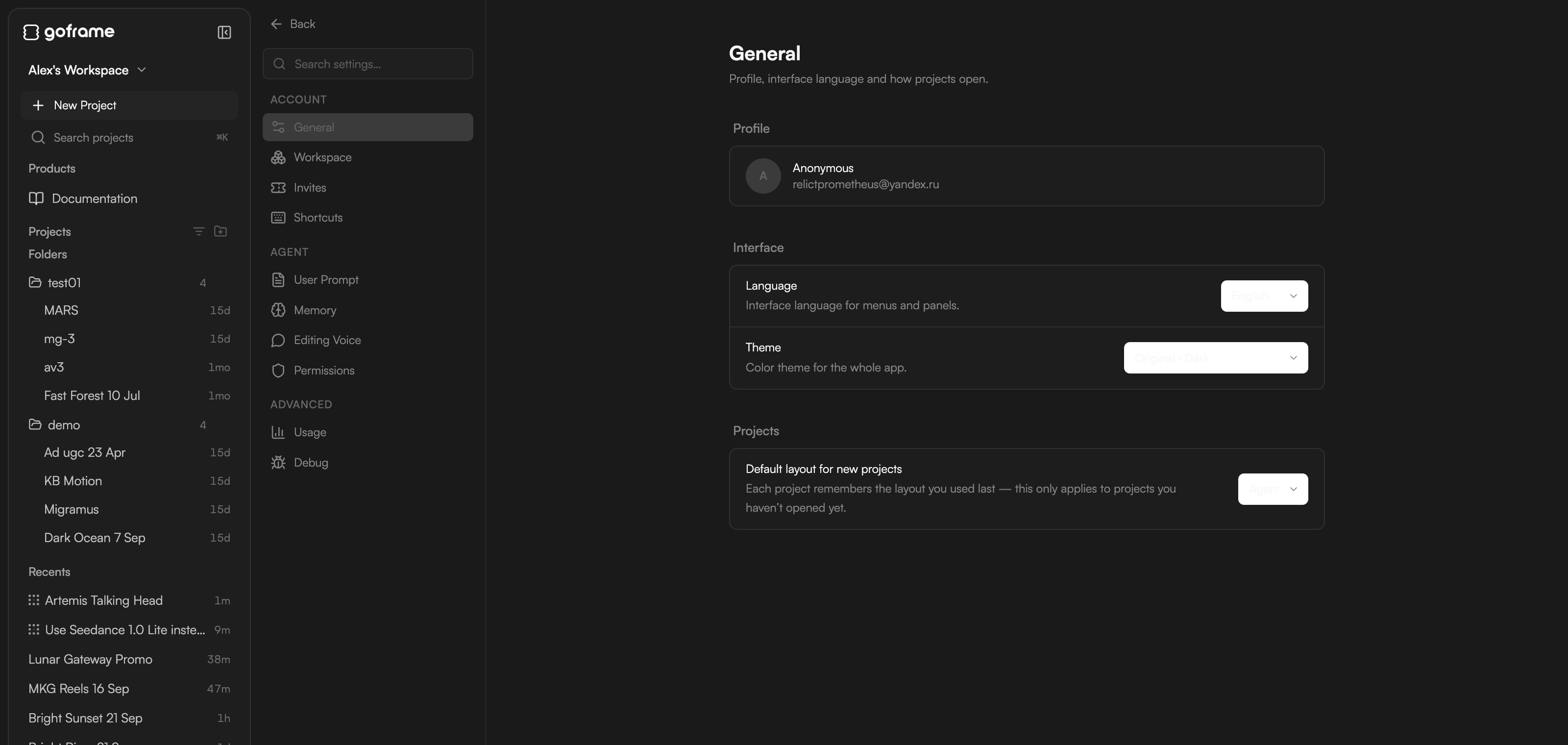This screenshot has height=745, width=1568.
Task: Click the Products section label
Action: [52, 169]
